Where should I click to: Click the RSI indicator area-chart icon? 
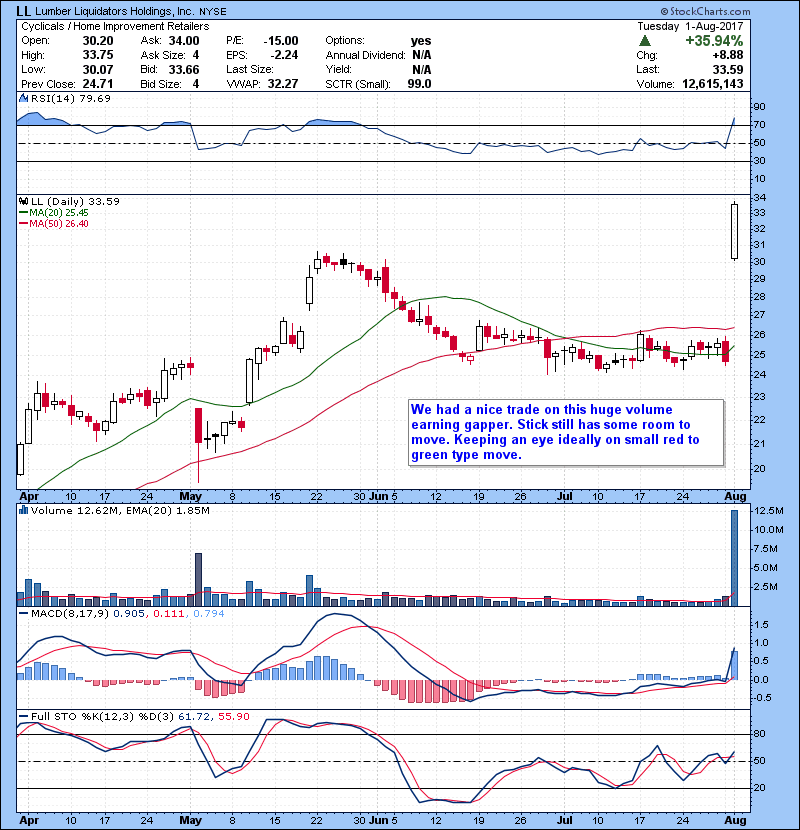(23, 98)
